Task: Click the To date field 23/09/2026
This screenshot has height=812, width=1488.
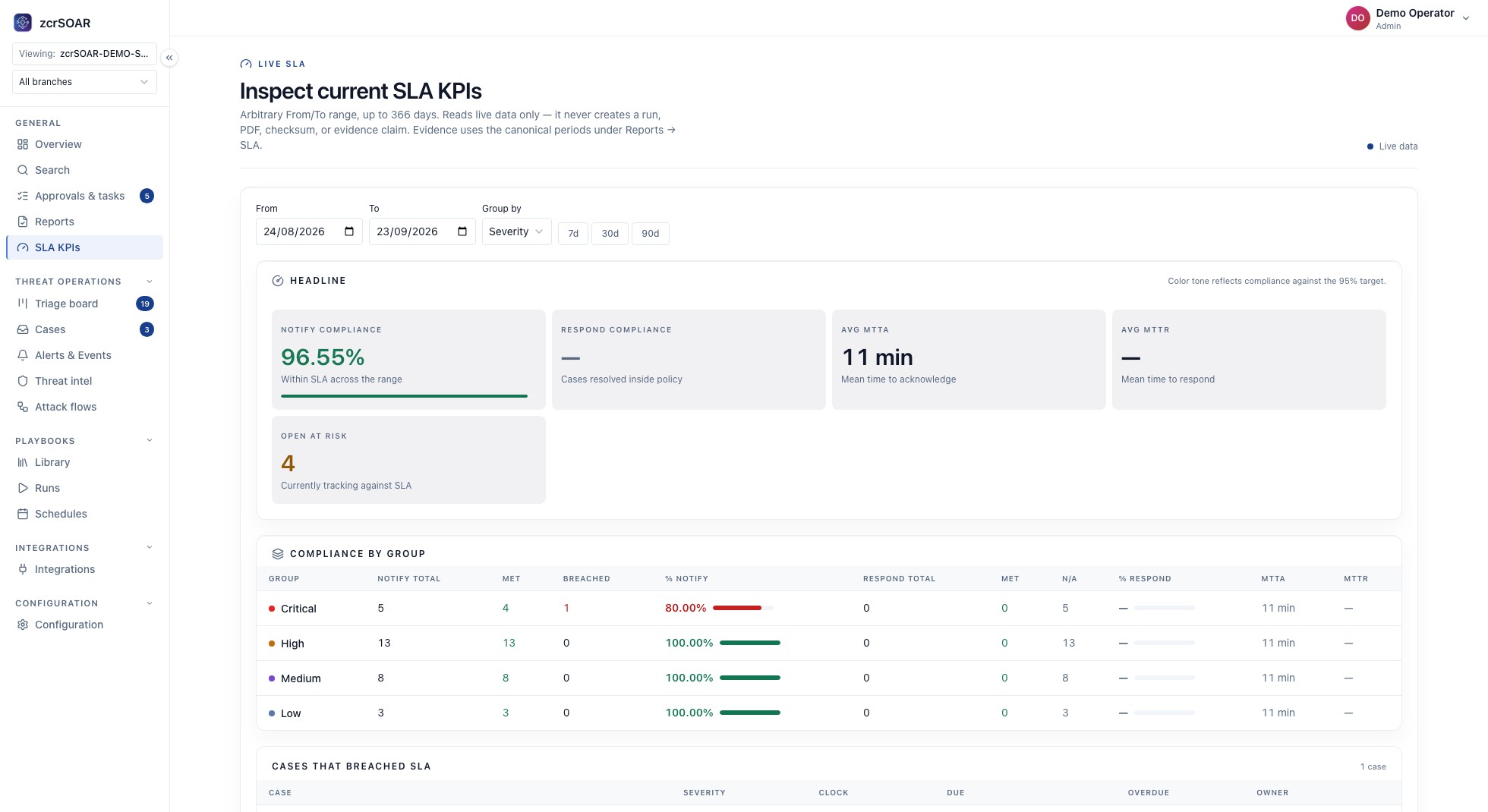Action: click(422, 231)
